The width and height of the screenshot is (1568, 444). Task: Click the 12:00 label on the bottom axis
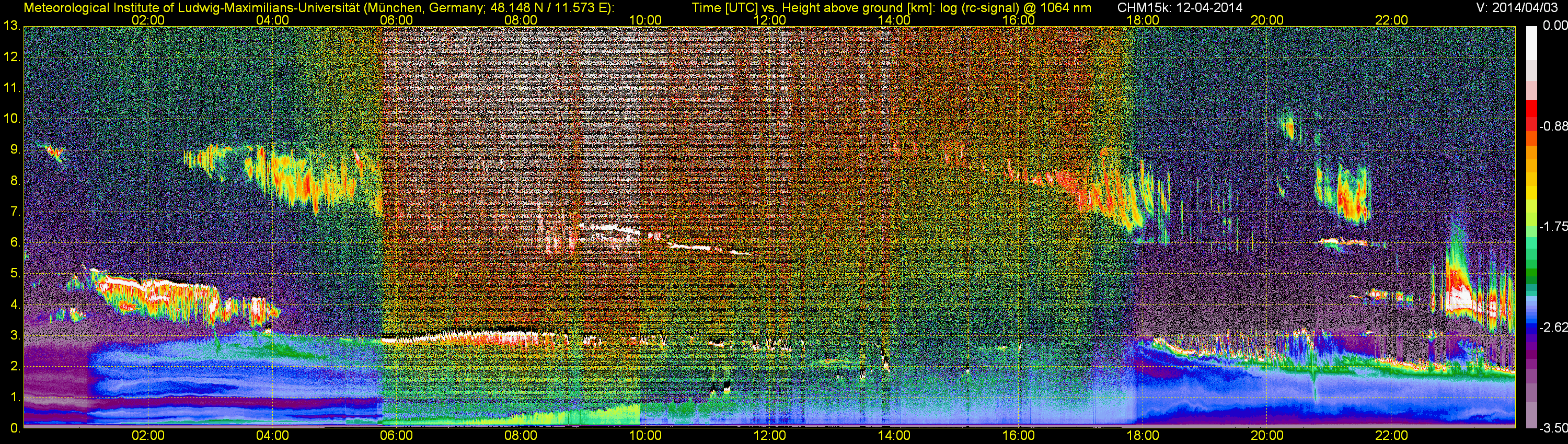tap(769, 436)
